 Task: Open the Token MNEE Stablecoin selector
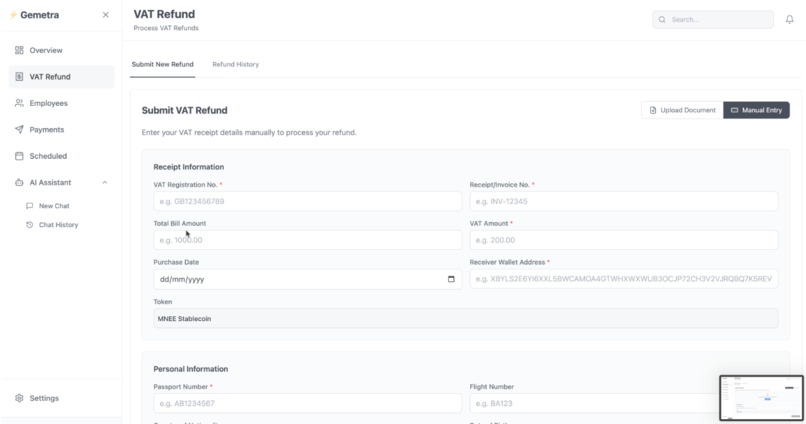[466, 319]
